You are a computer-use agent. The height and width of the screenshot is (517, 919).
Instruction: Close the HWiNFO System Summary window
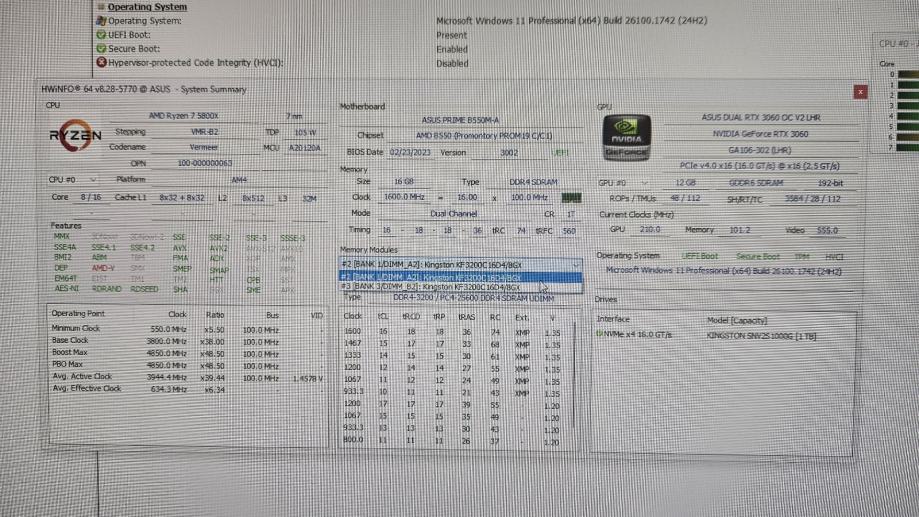point(860,92)
